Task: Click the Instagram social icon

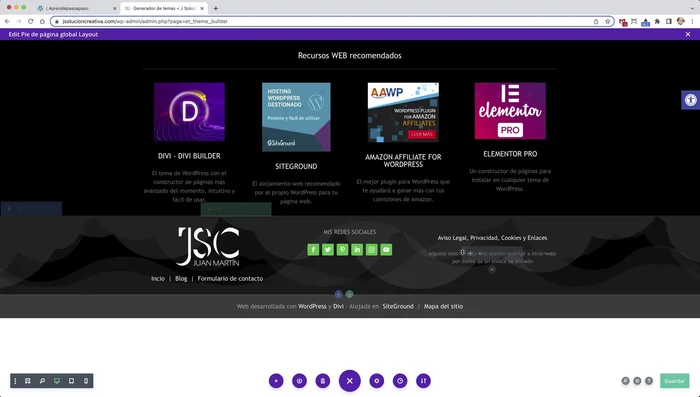Action: [x=371, y=250]
